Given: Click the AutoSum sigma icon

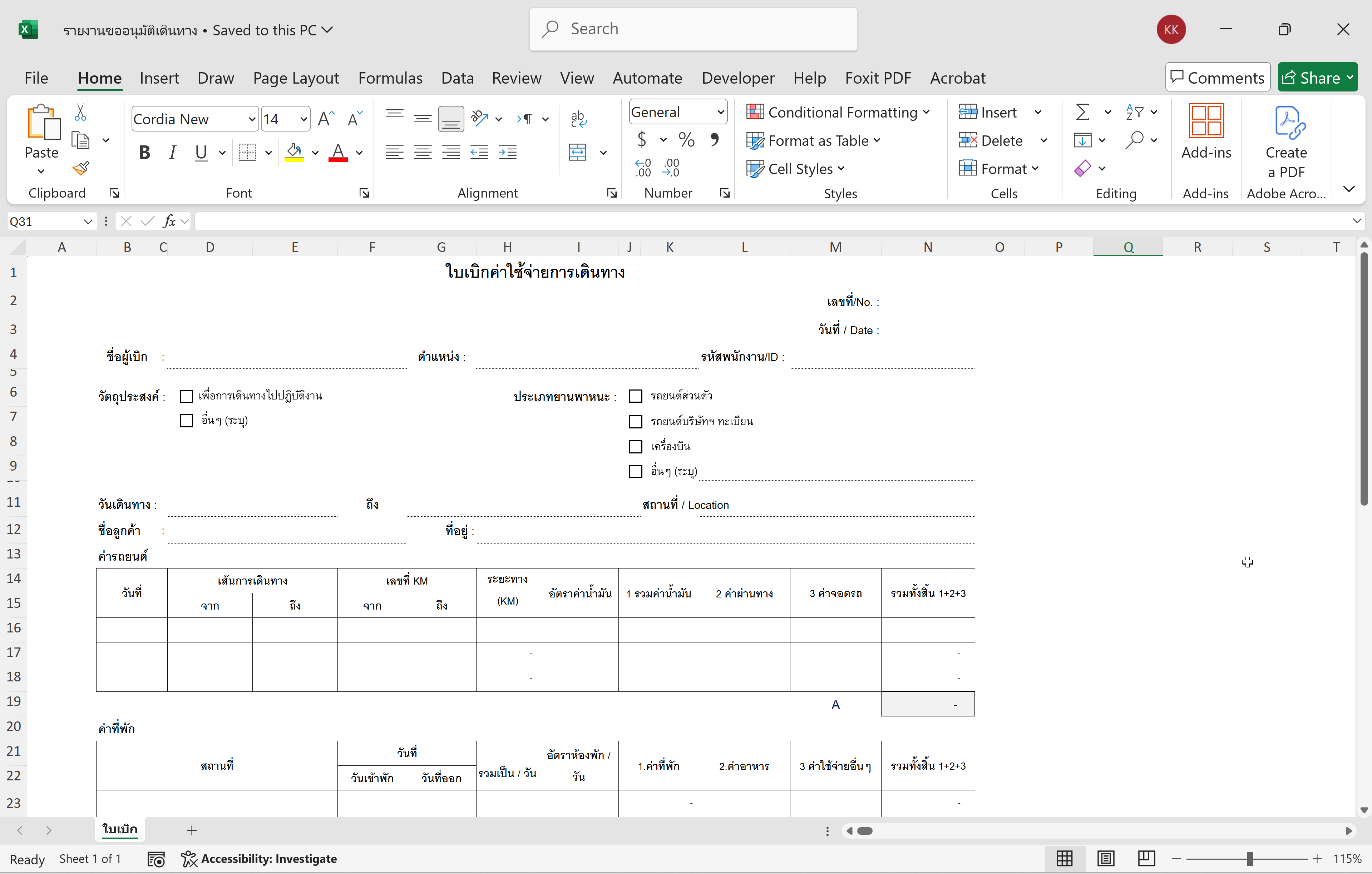Looking at the screenshot, I should point(1082,112).
